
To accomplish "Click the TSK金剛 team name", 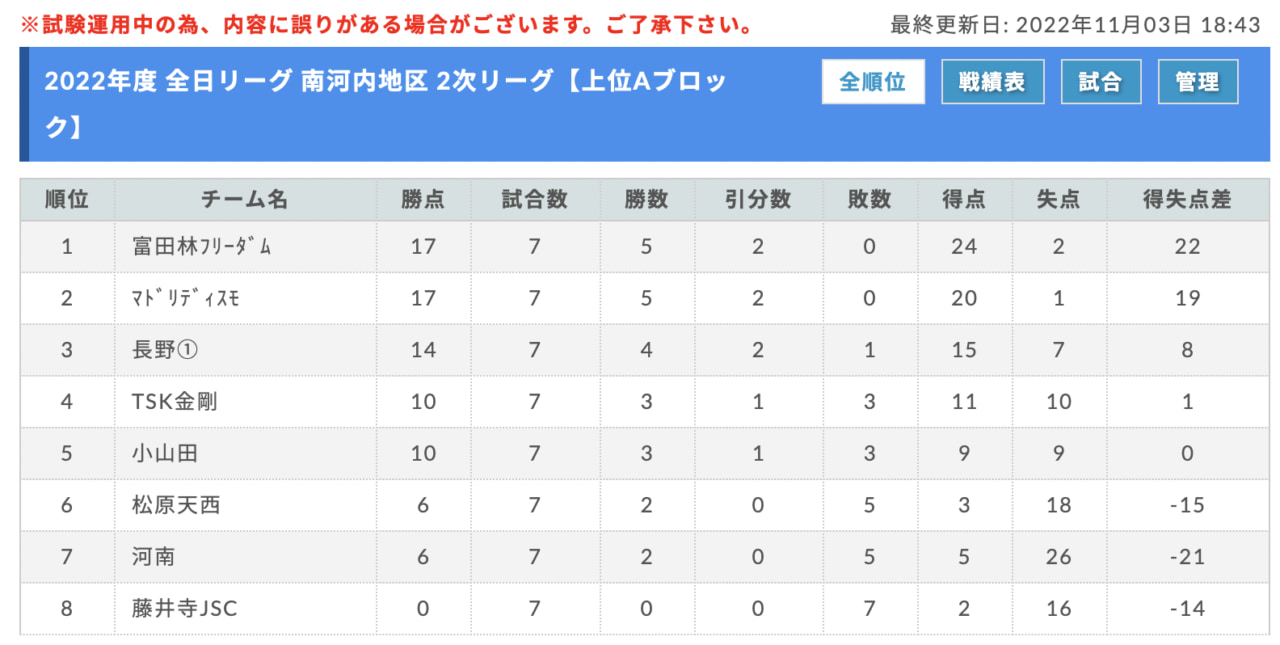I will tap(174, 402).
